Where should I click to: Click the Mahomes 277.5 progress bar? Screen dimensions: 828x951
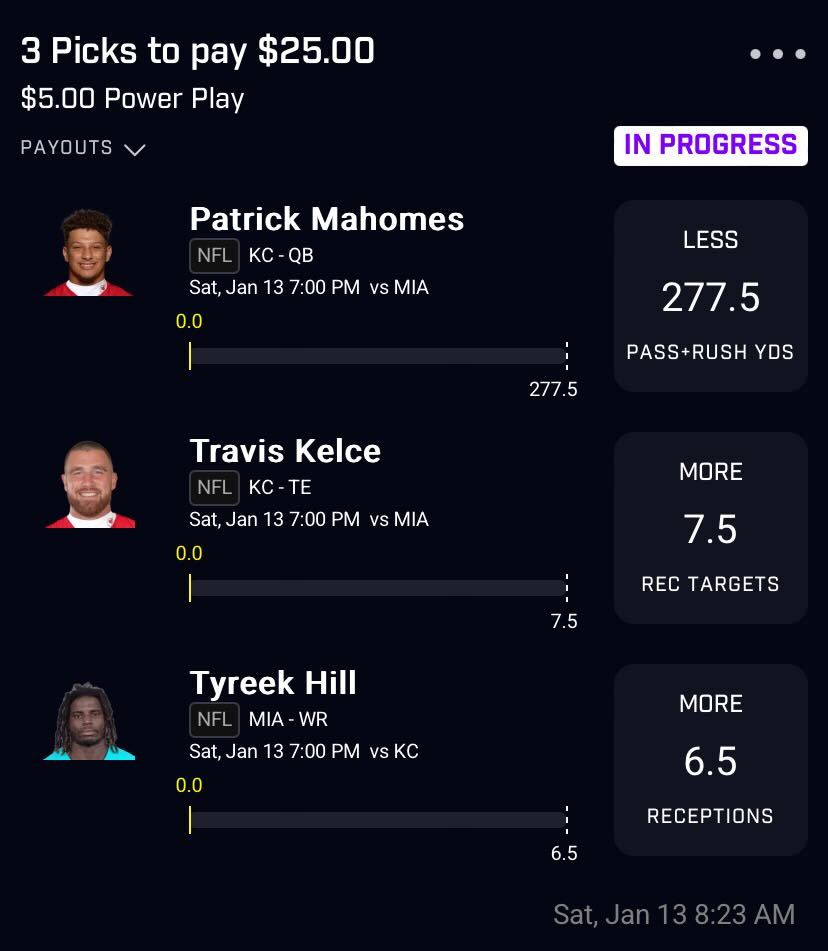coord(379,356)
